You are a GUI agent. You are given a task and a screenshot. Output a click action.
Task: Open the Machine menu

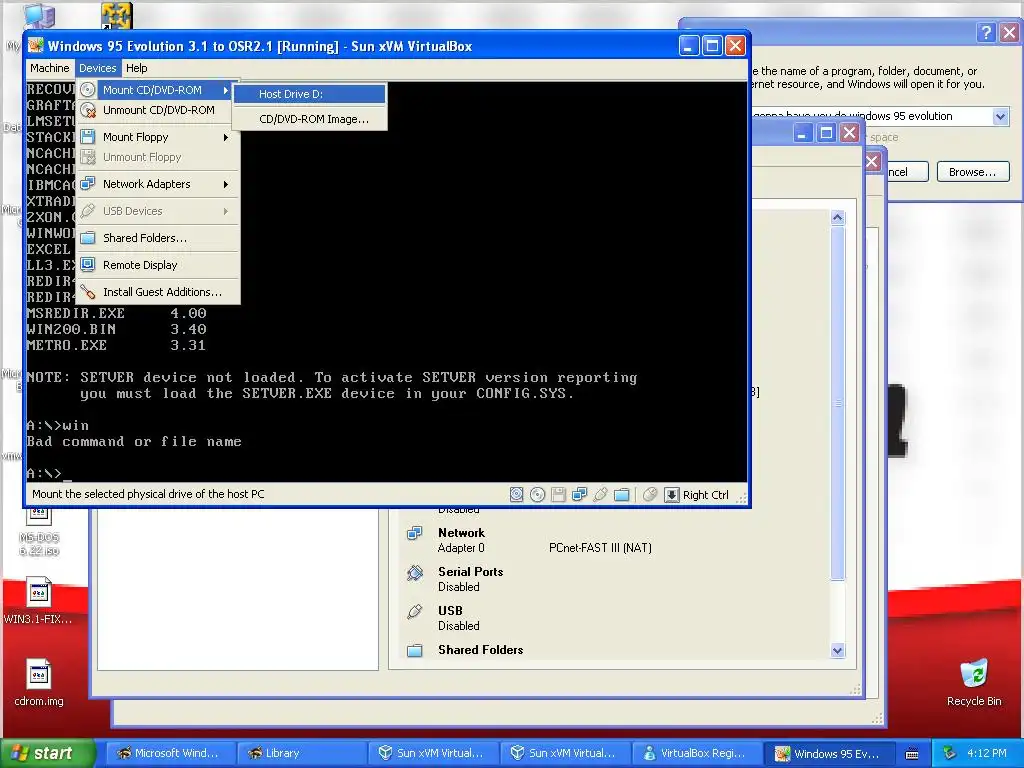point(50,68)
